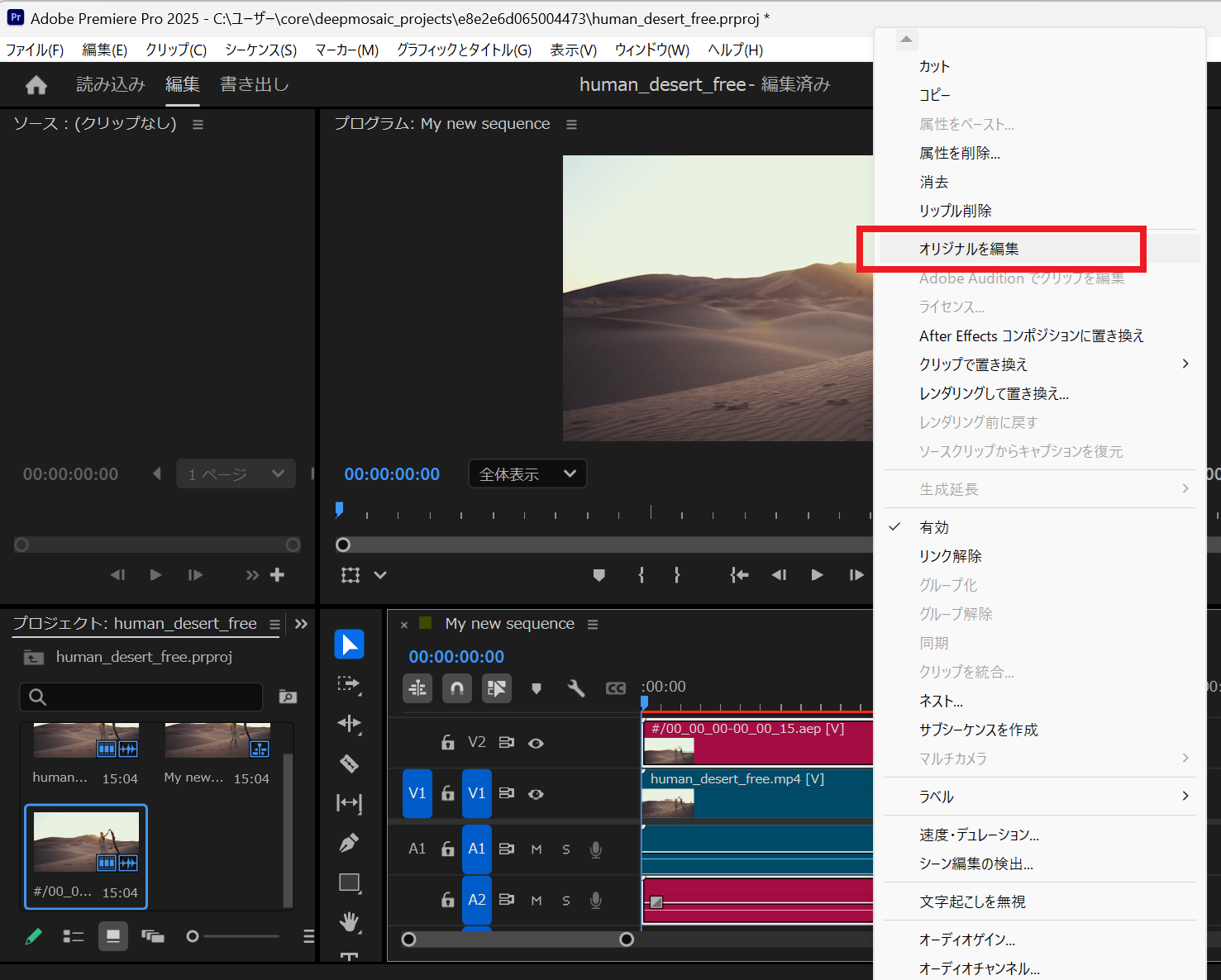Click the Program monitor timecode 00:00:00:00

pyautogui.click(x=392, y=474)
